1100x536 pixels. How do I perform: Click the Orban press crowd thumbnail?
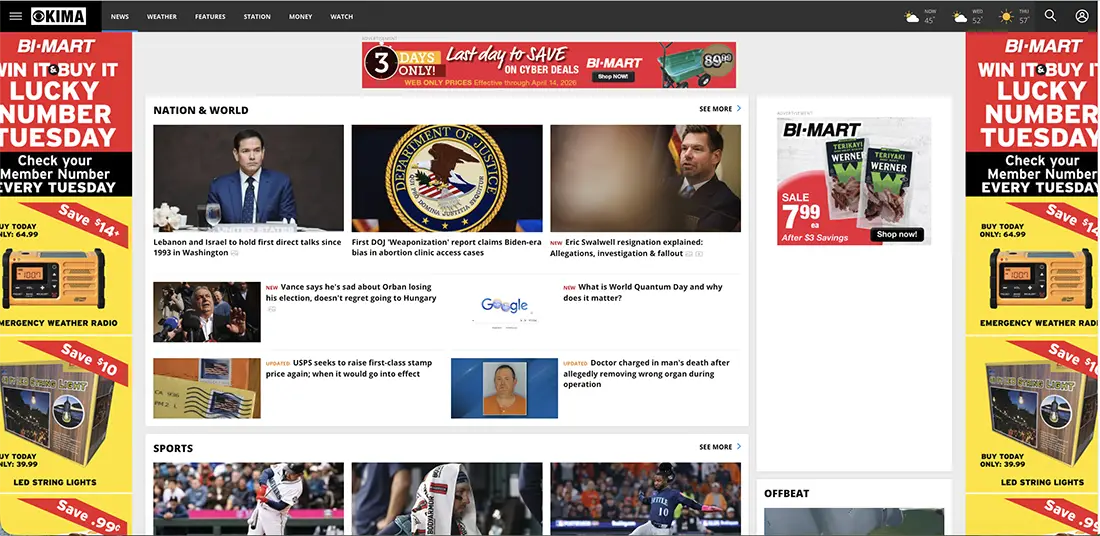pyautogui.click(x=207, y=312)
